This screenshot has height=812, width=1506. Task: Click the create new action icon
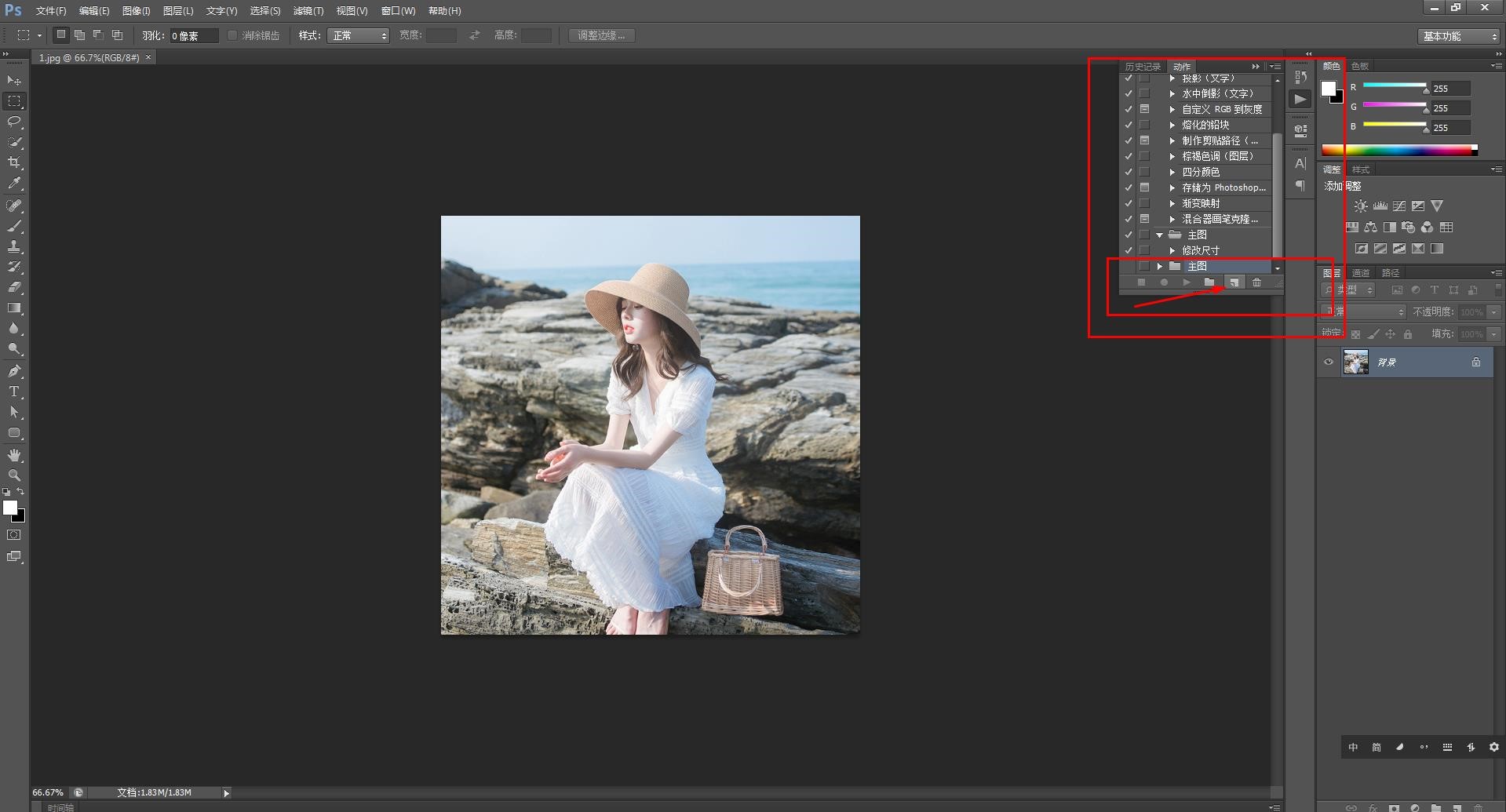tap(1234, 282)
